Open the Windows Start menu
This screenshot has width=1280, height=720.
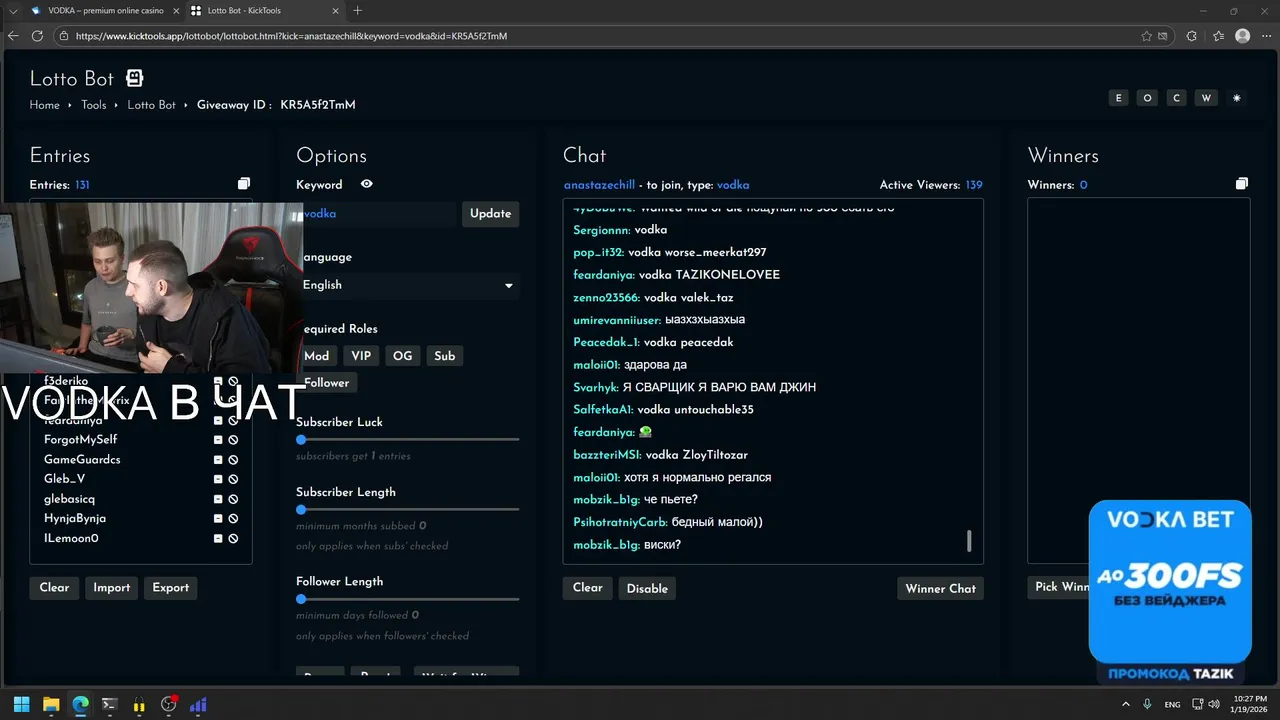[x=22, y=705]
